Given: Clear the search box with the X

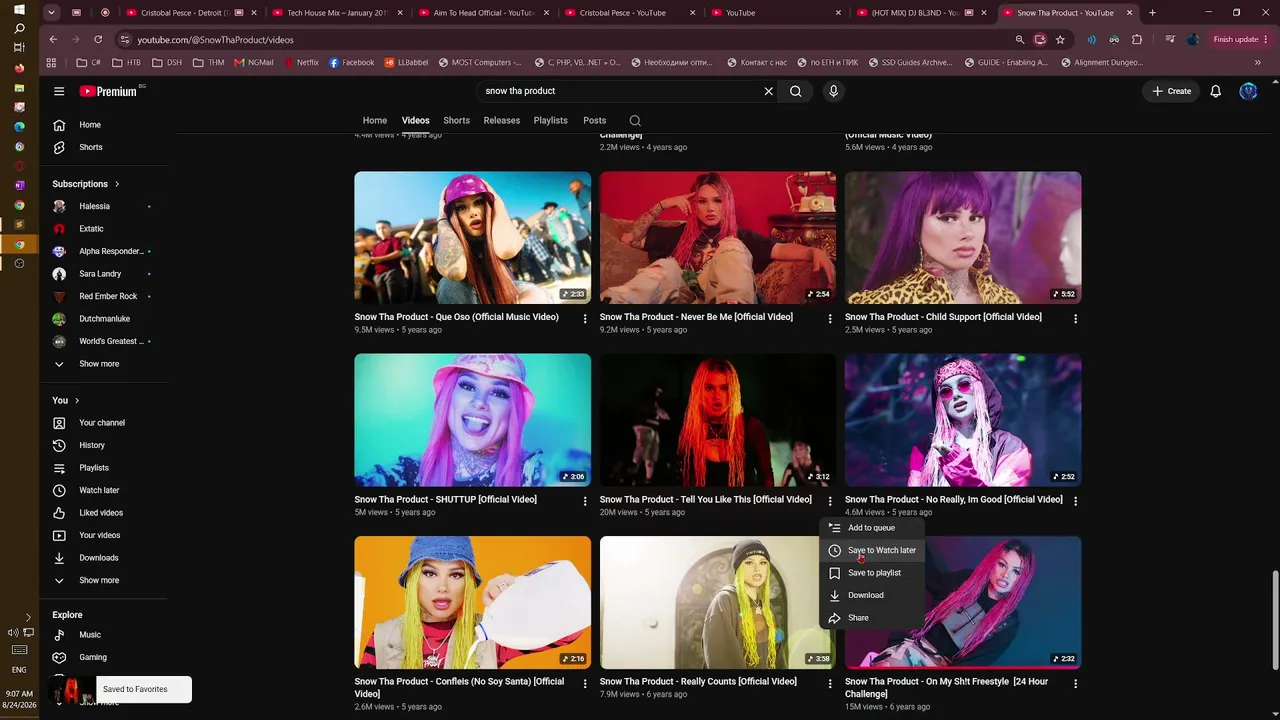Looking at the screenshot, I should pos(768,91).
